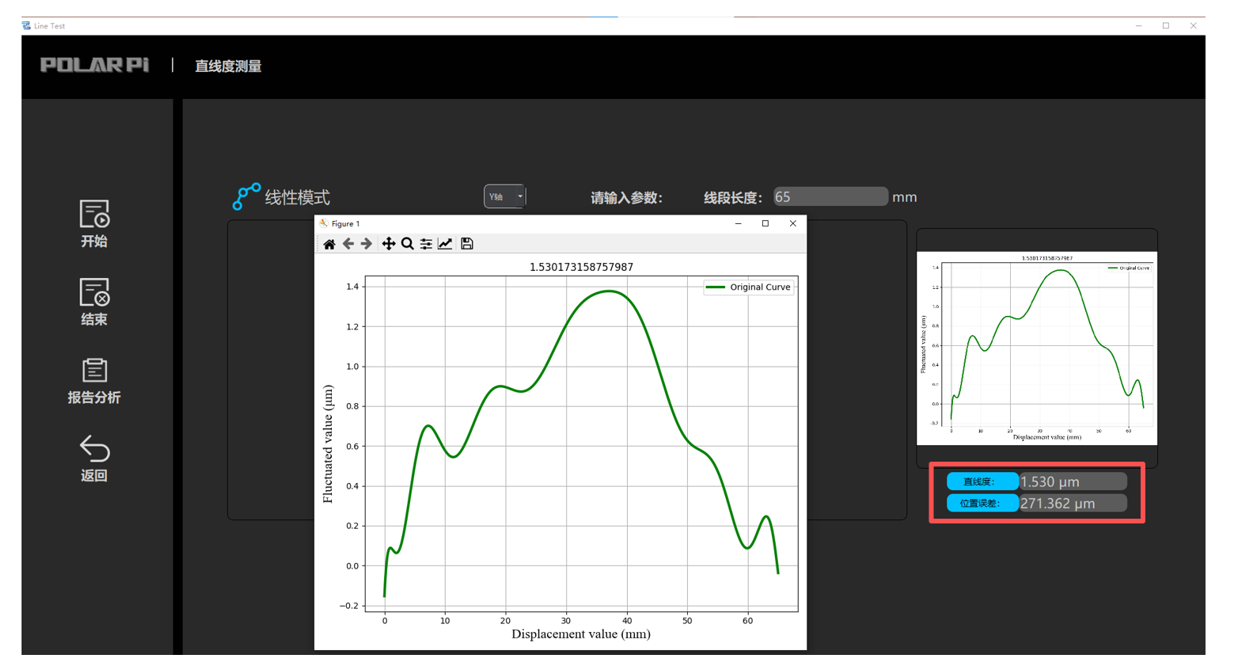The width and height of the screenshot is (1234, 671).
Task: Open 报告分析 report analysis
Action: (94, 371)
